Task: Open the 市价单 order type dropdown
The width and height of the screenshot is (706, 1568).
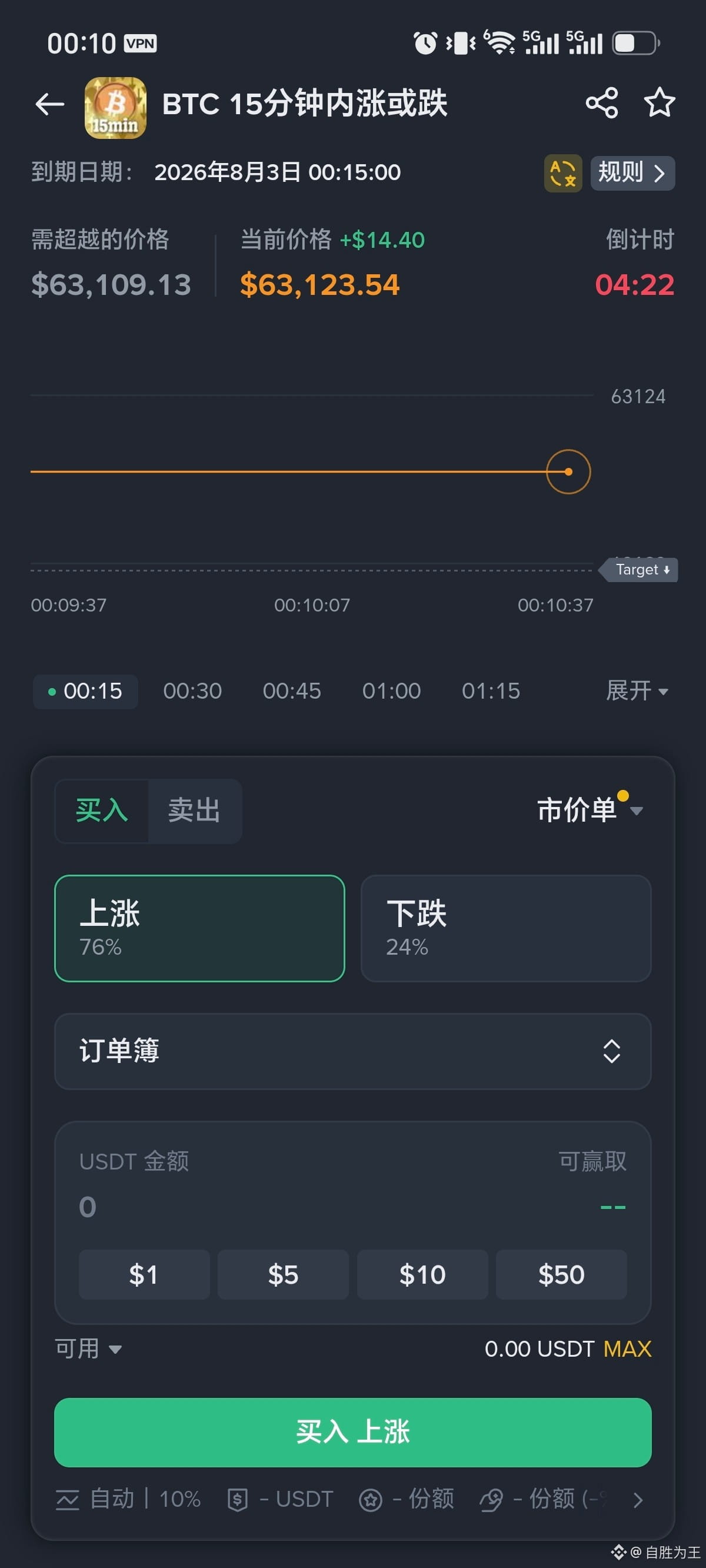Action: 590,810
